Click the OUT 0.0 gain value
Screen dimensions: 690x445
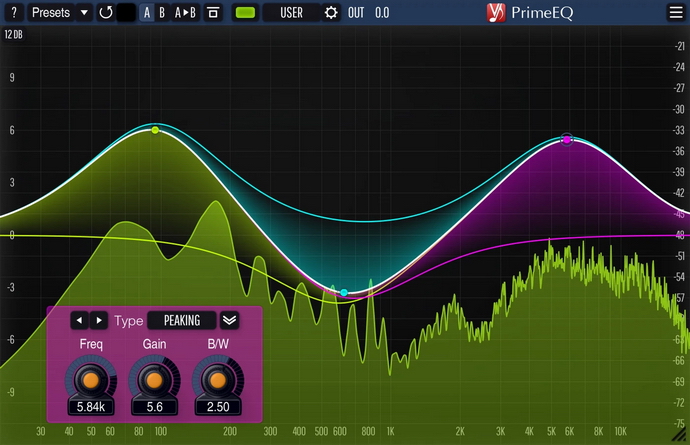click(382, 13)
